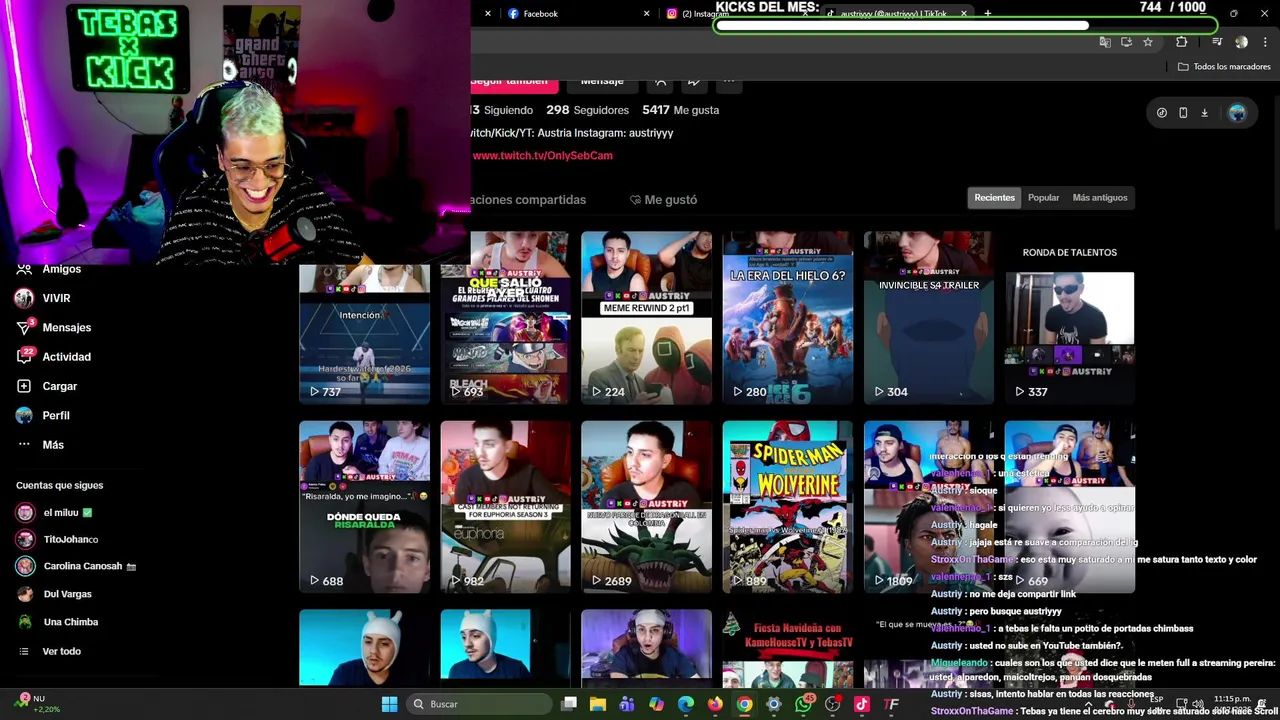The width and height of the screenshot is (1280, 720).
Task: View the 5417 Me gusta count
Action: 680,110
